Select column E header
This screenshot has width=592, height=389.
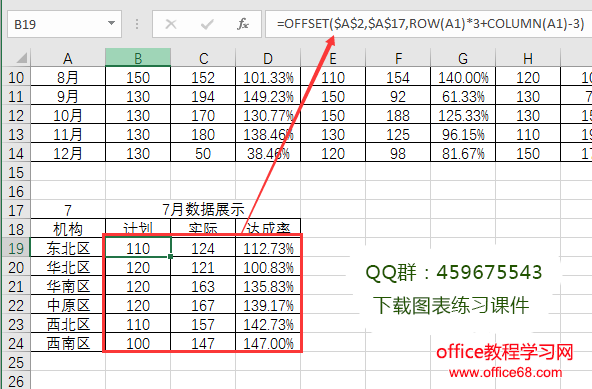333,58
